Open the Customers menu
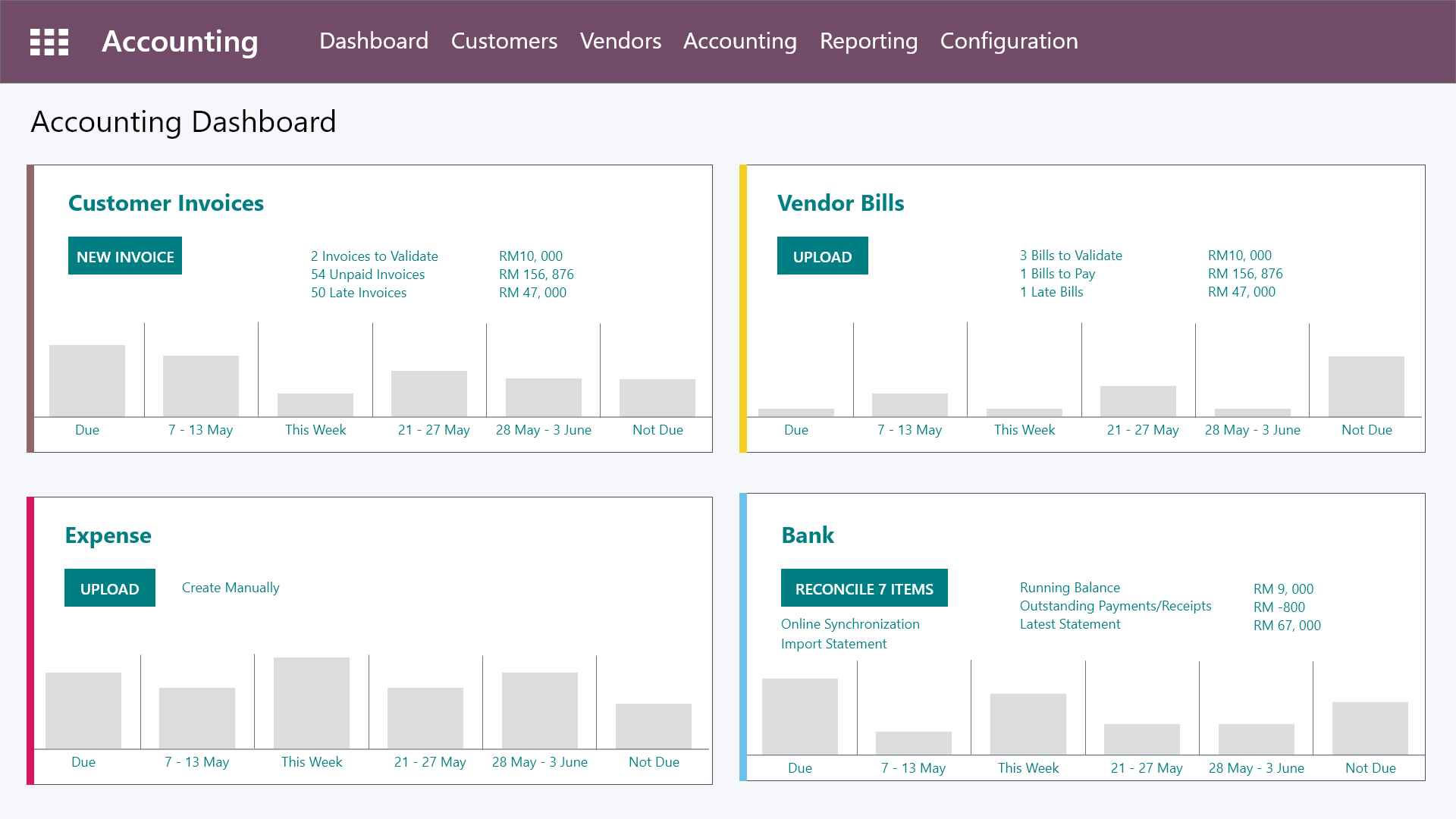The image size is (1456, 819). [x=504, y=41]
